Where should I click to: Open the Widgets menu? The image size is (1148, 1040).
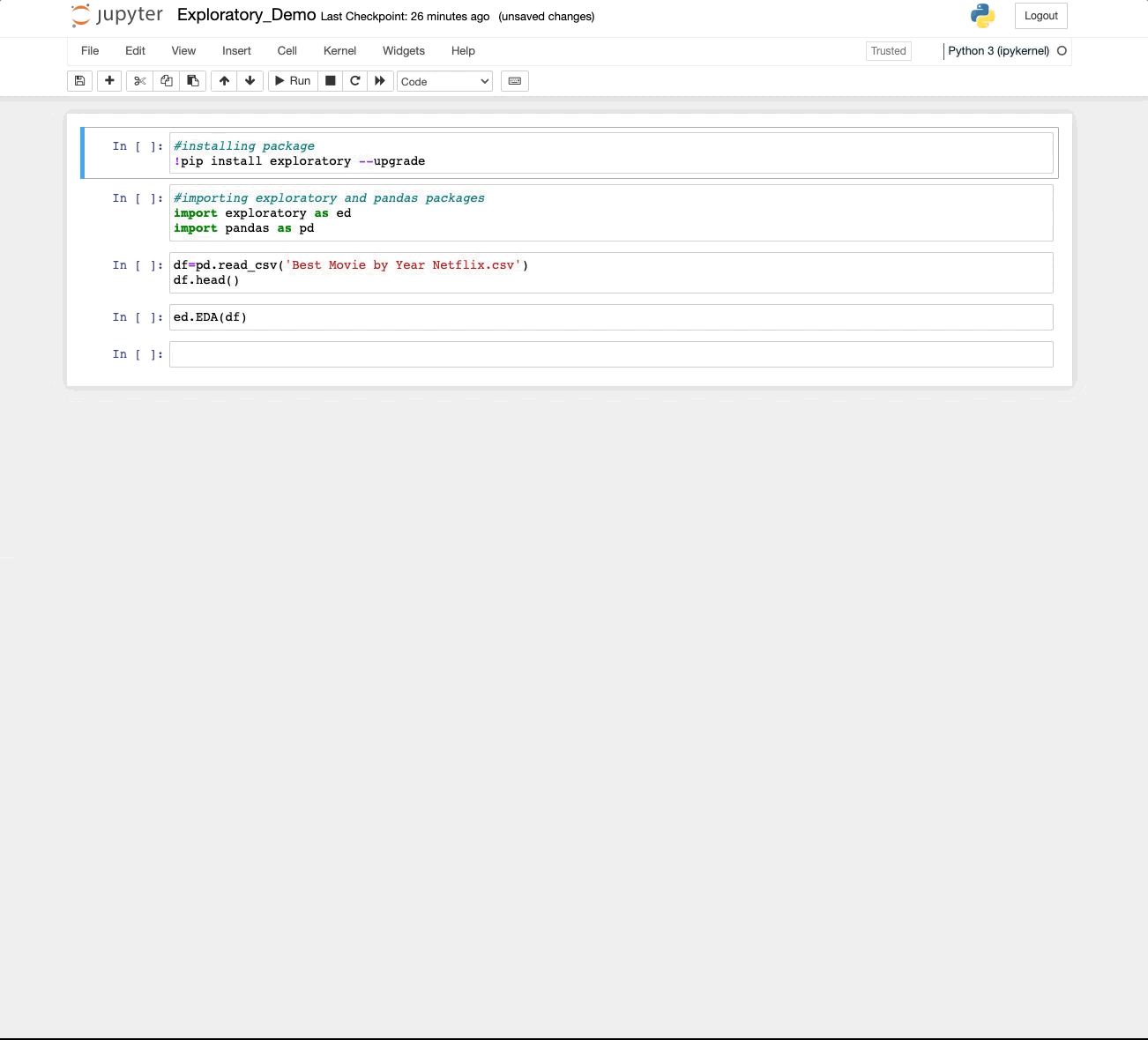pos(404,51)
